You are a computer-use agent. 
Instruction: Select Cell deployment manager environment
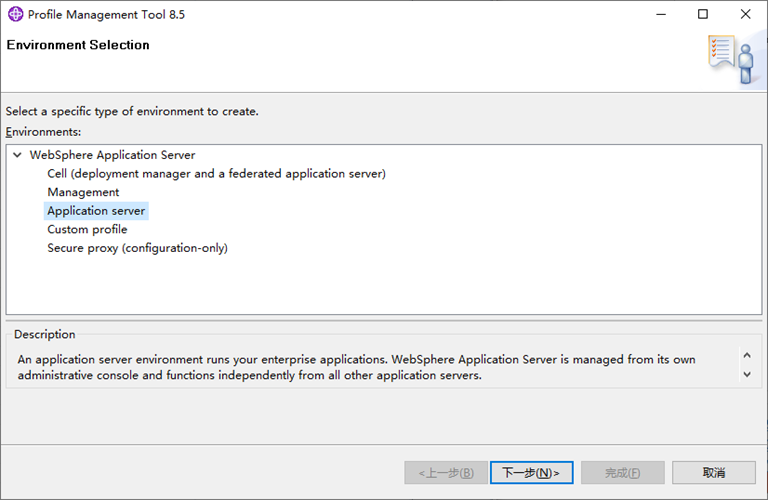tap(216, 174)
